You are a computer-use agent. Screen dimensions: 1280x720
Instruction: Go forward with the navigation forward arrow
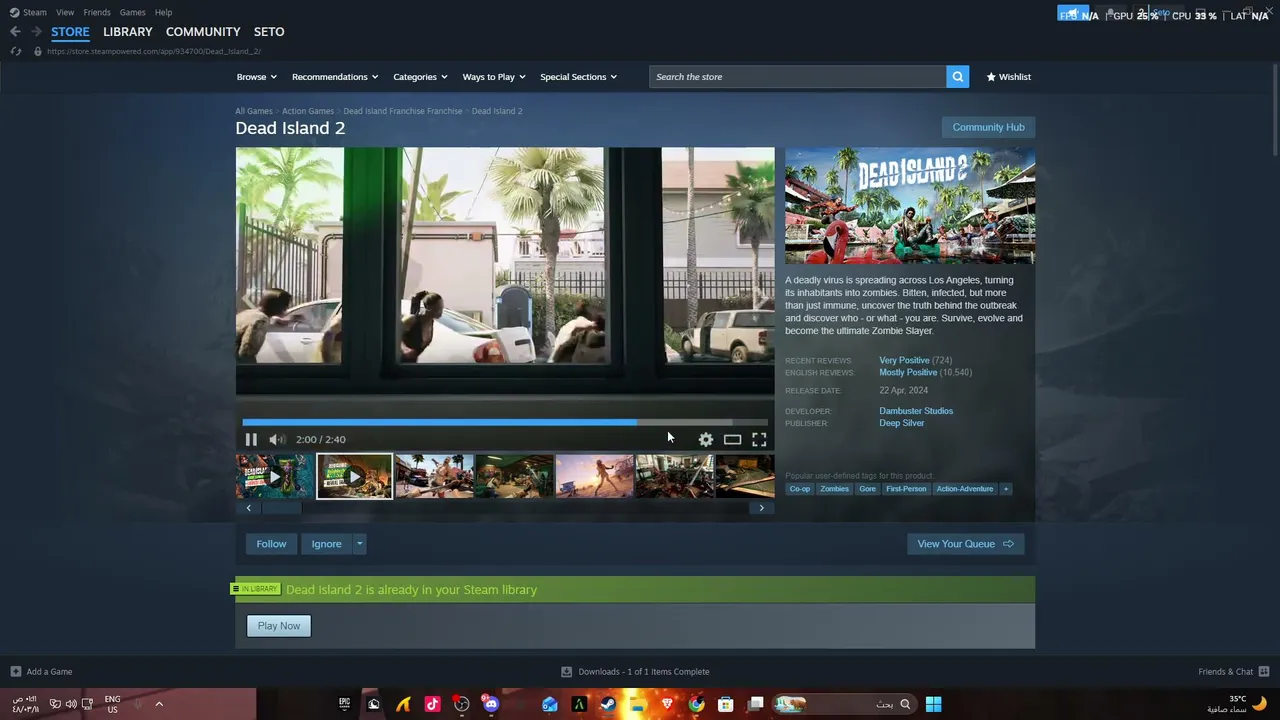point(36,32)
